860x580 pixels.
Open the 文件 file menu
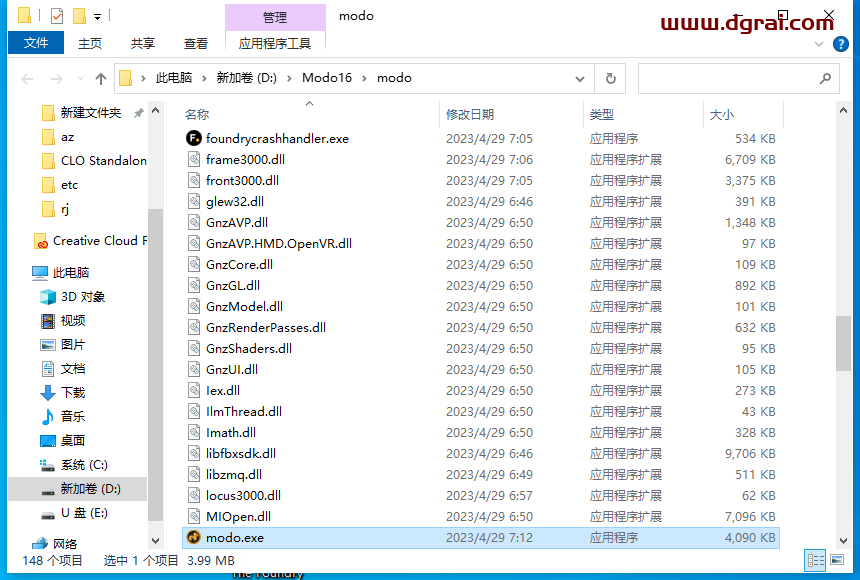point(36,43)
